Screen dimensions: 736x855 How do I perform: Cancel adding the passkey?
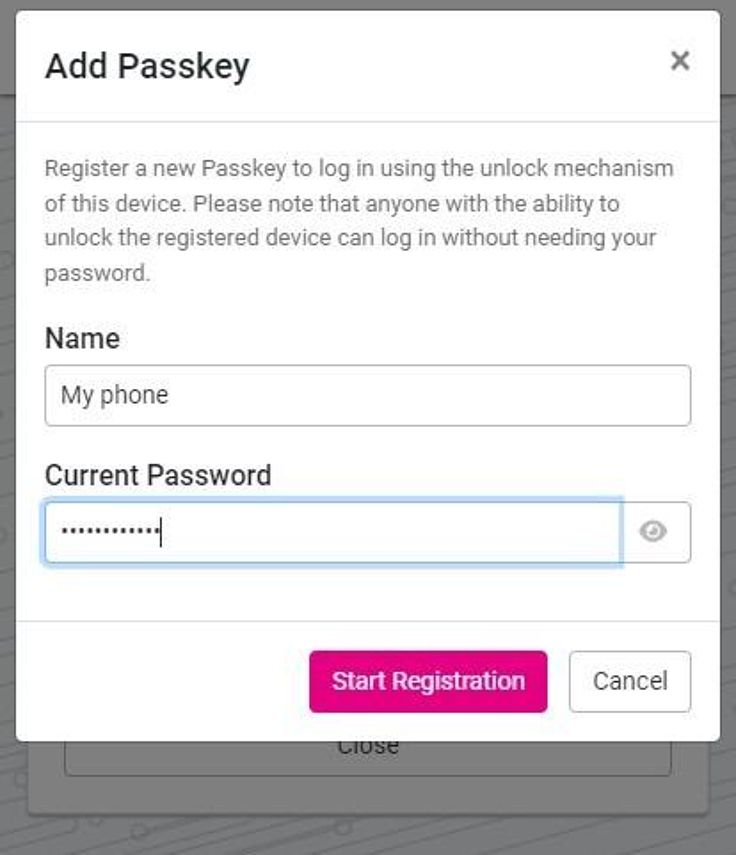tap(630, 682)
